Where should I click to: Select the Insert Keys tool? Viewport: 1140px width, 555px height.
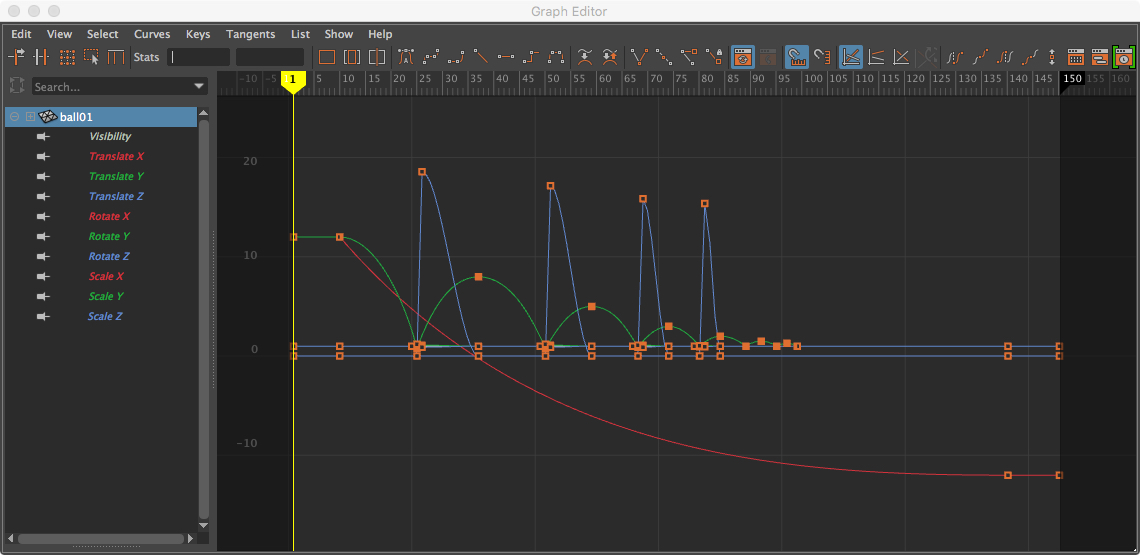pos(42,57)
